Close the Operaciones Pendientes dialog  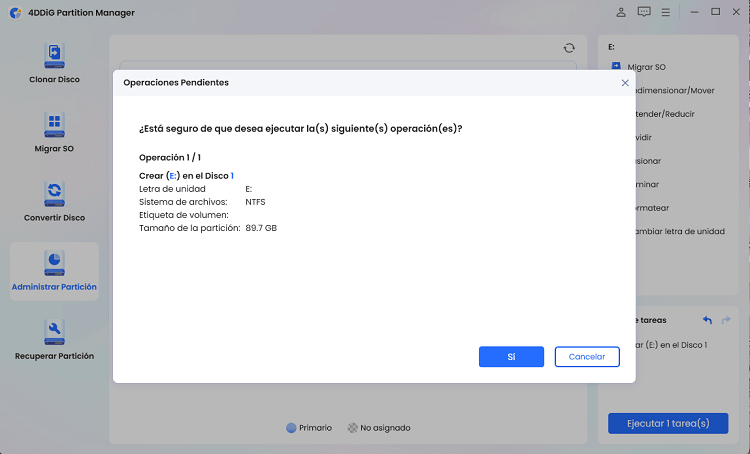[625, 83]
